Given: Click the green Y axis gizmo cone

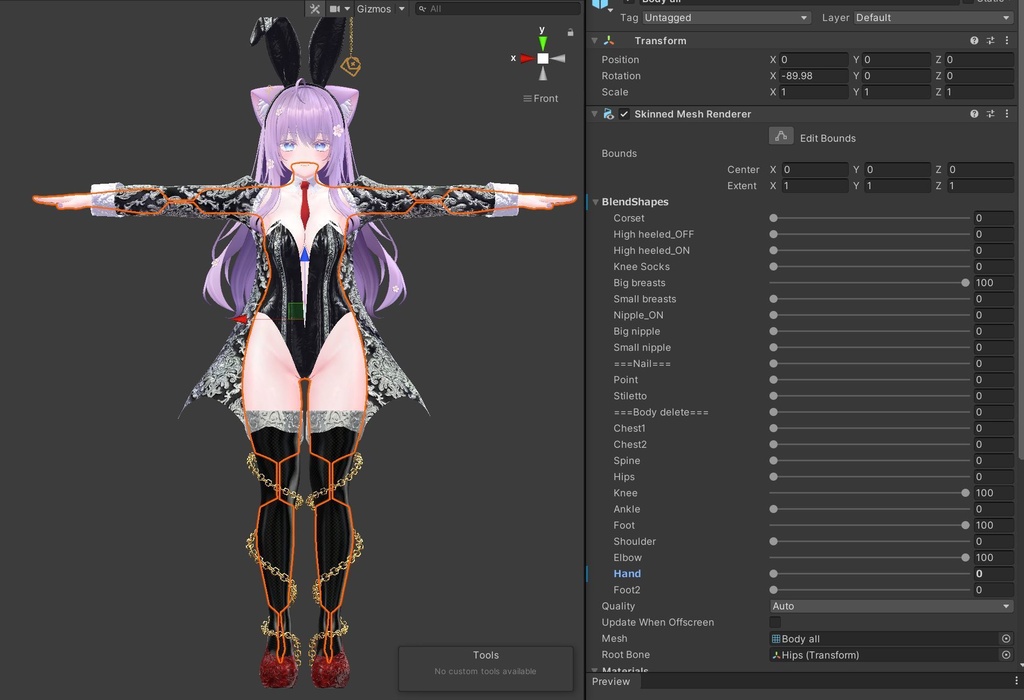Looking at the screenshot, I should pos(543,43).
